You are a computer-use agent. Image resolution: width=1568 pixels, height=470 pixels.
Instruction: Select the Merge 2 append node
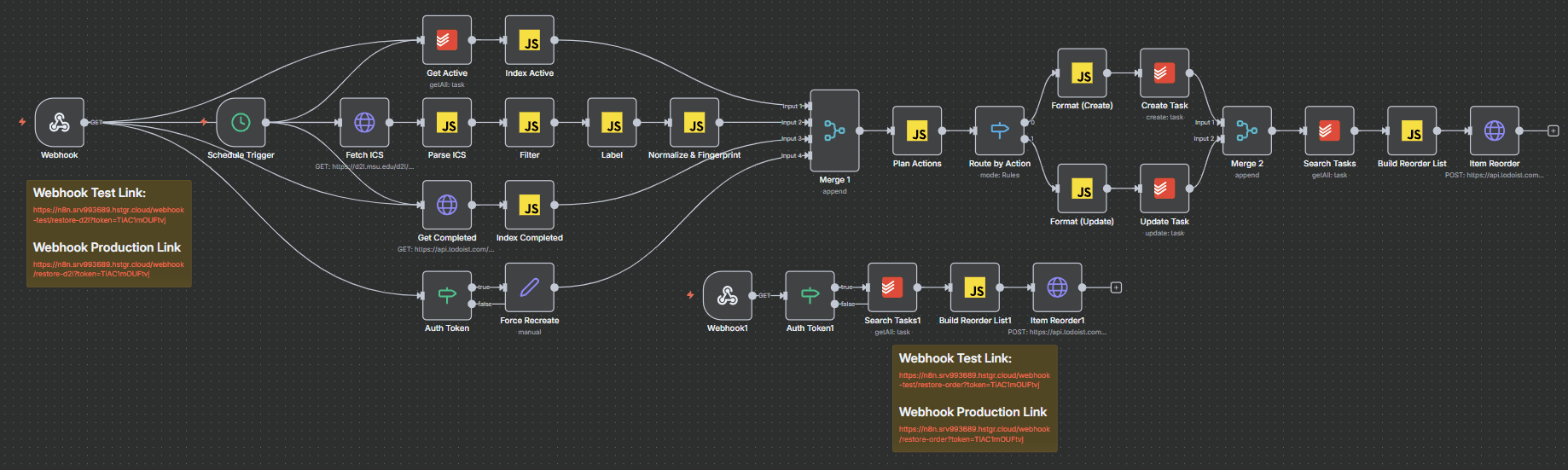1246,131
